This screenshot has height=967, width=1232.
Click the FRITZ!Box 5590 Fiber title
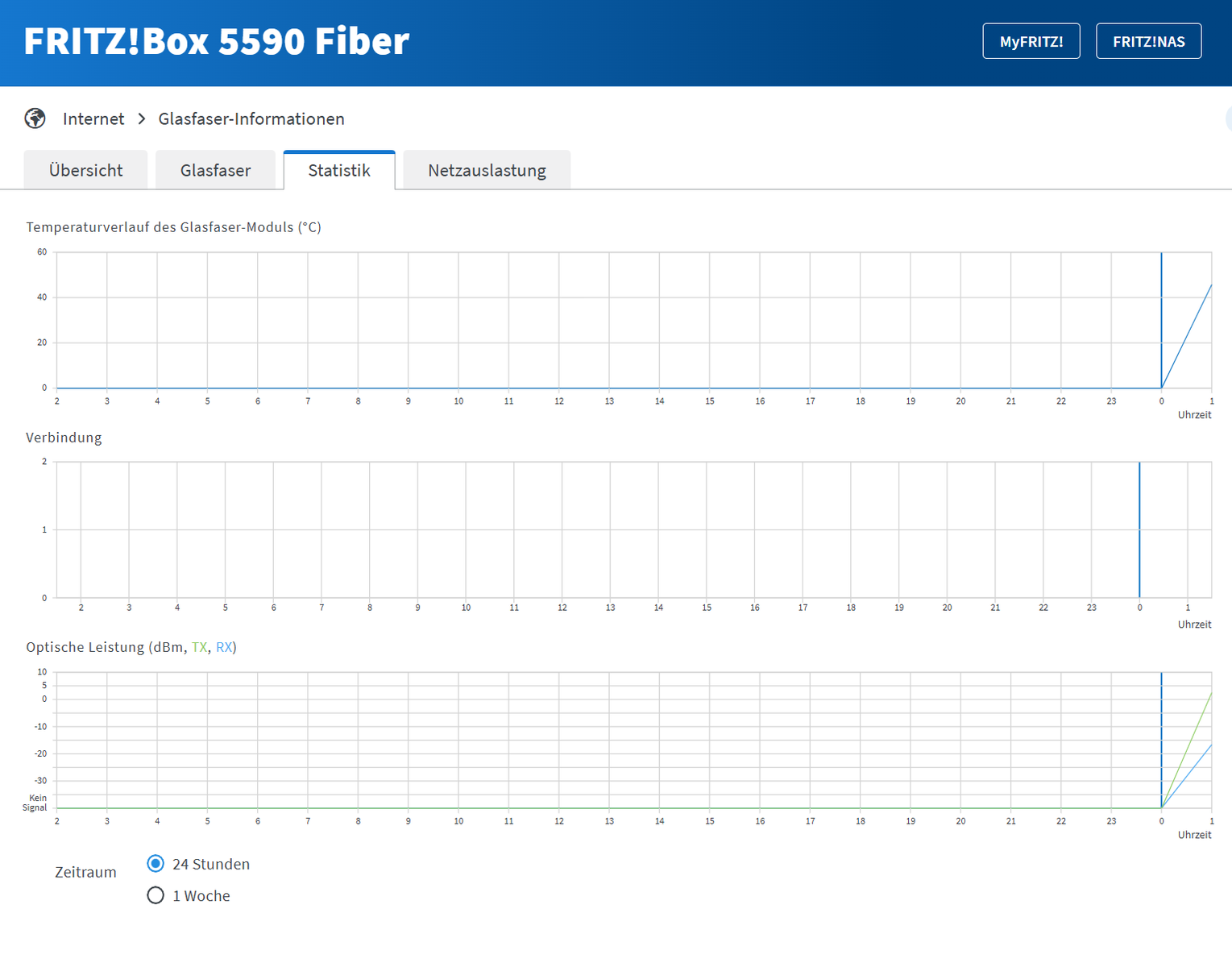coord(217,41)
